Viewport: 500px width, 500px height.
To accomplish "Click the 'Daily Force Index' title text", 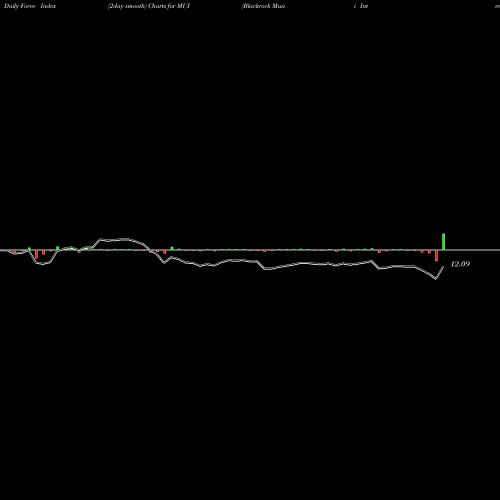I will coord(30,6).
